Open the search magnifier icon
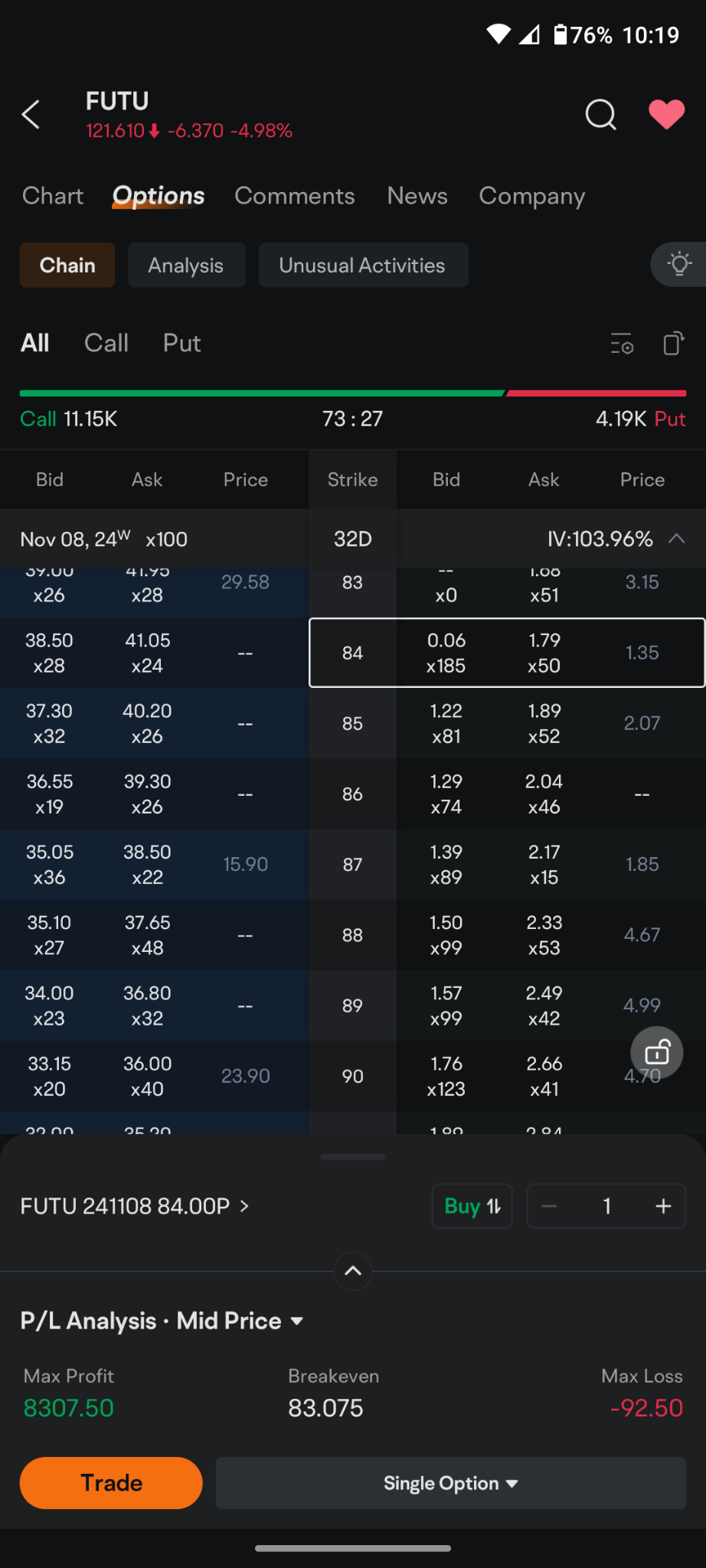 point(600,115)
